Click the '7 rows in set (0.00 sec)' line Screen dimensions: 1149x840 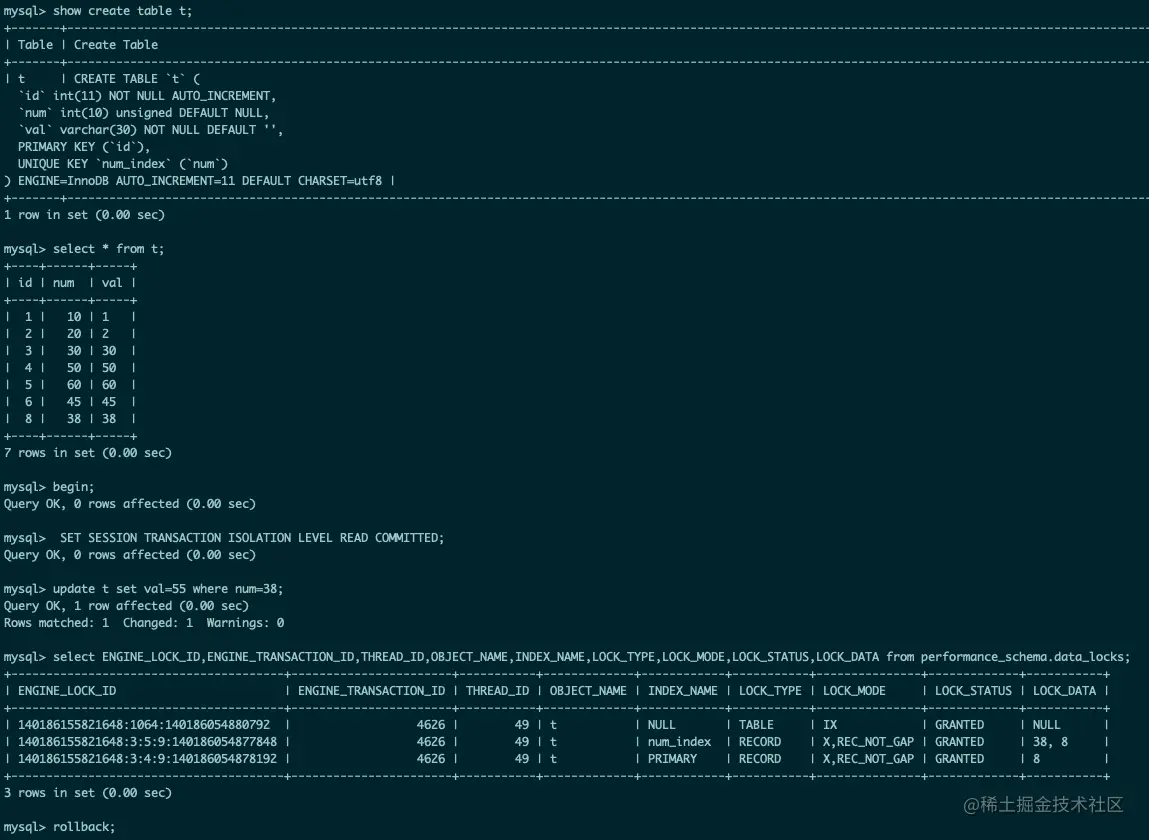tap(88, 453)
